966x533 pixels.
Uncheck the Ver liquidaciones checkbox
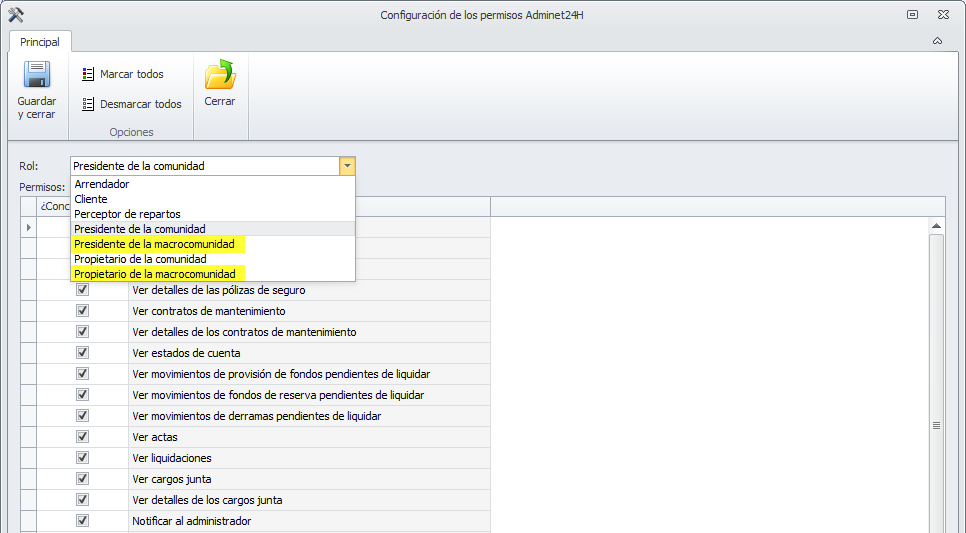(82, 457)
